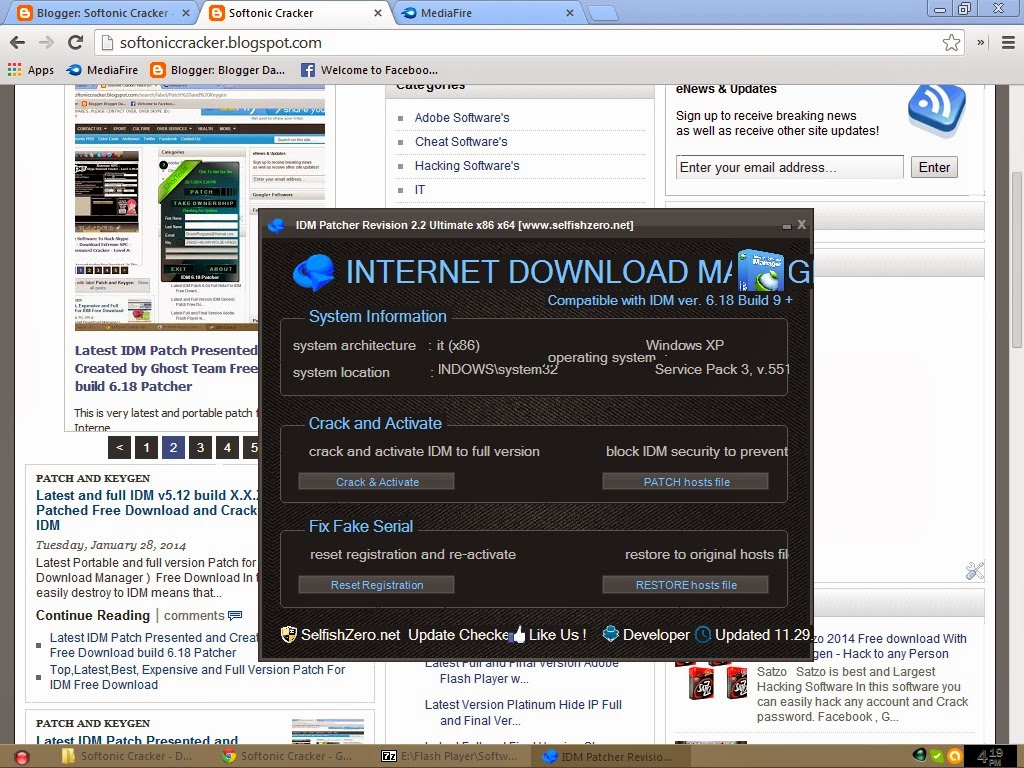This screenshot has width=1024, height=768.
Task: Open Latest Version Platinum Hide IP link
Action: click(x=522, y=712)
